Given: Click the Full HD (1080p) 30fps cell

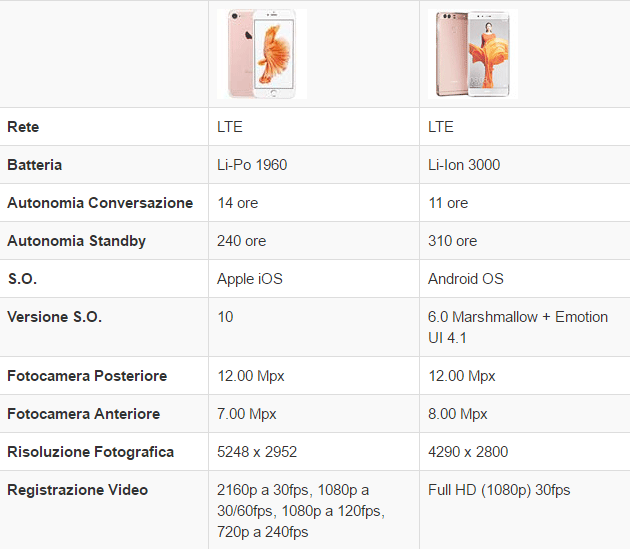Looking at the screenshot, I should pyautogui.click(x=499, y=490).
